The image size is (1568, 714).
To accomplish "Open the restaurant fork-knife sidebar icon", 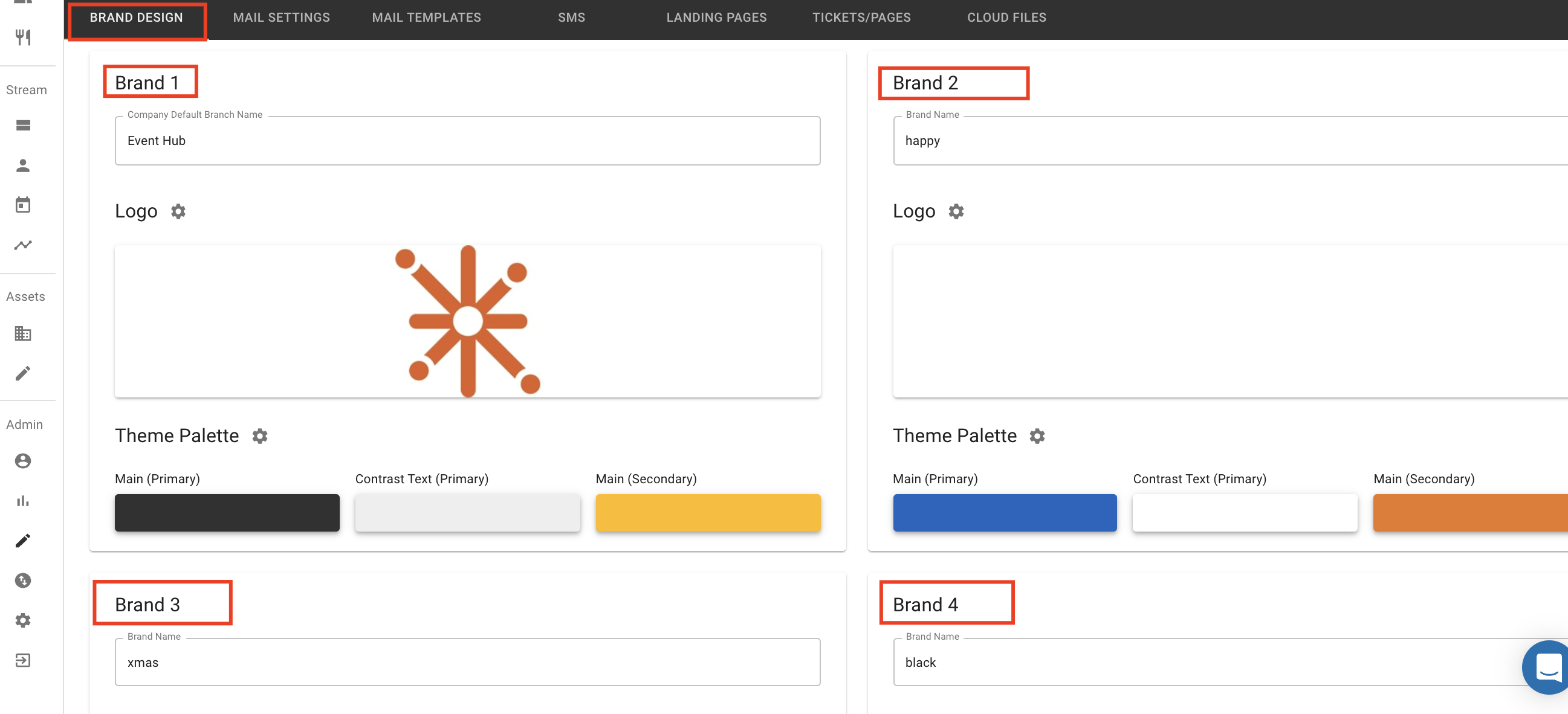I will point(23,37).
